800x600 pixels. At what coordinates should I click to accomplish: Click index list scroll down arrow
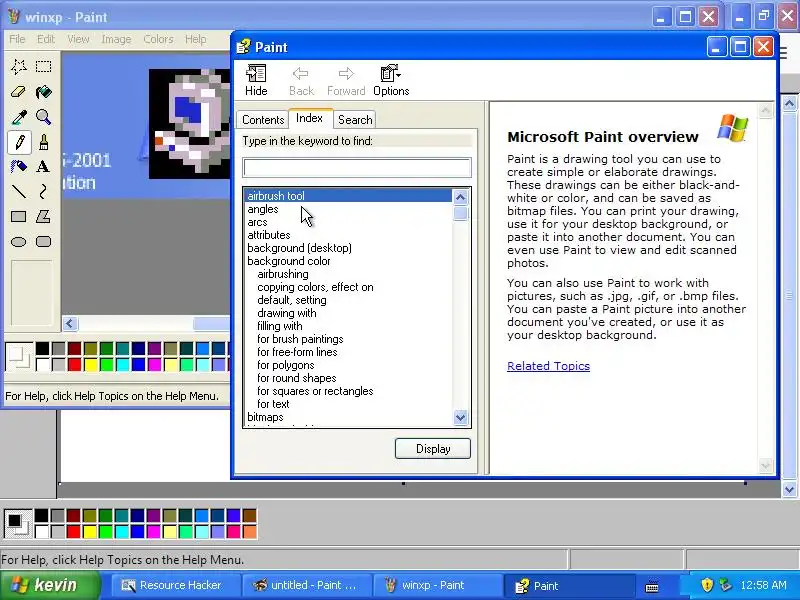[460, 418]
